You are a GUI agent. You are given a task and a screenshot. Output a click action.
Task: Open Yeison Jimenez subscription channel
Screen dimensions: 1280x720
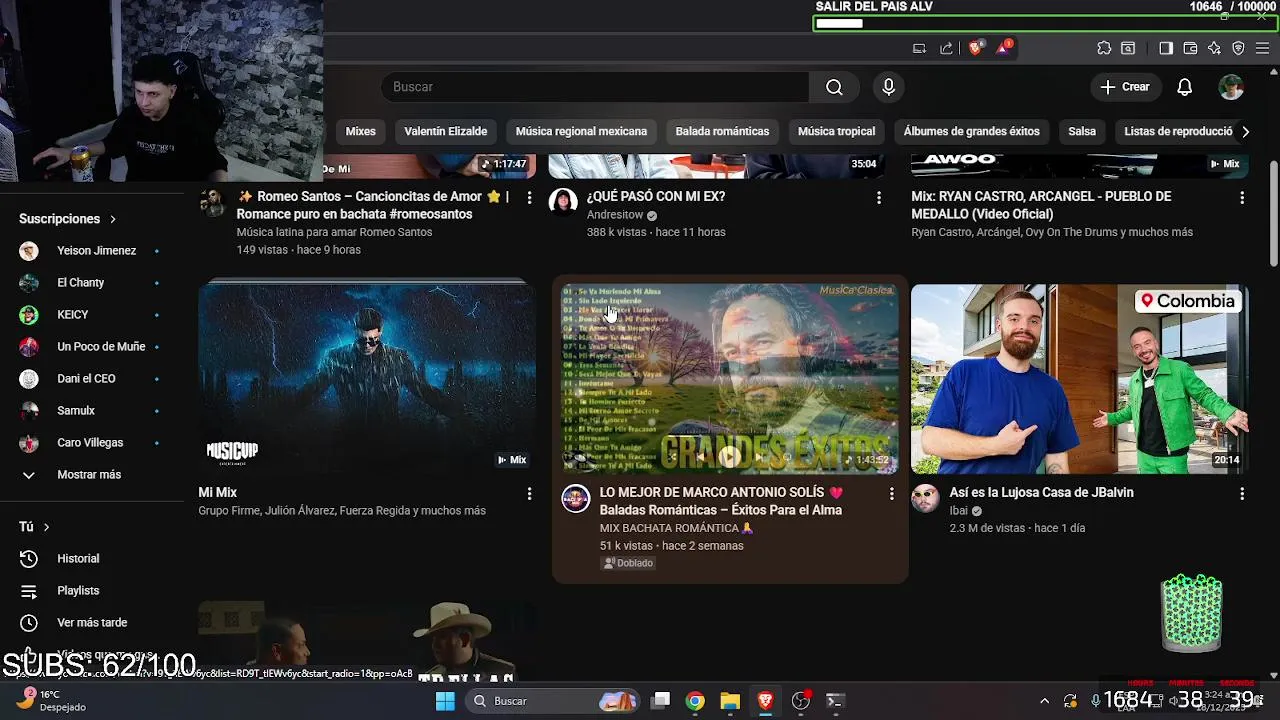[91, 251]
